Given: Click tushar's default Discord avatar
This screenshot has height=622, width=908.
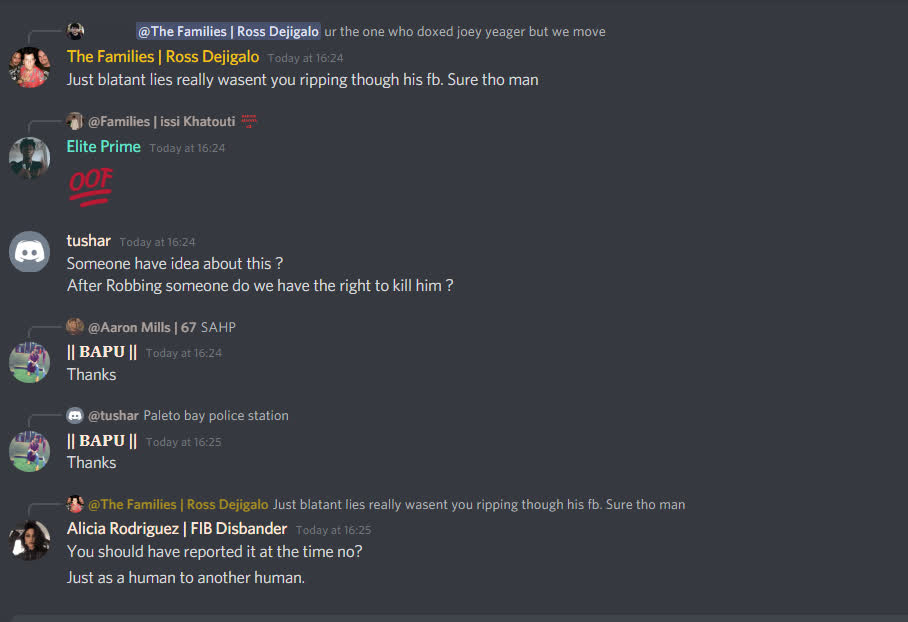Looking at the screenshot, I should (x=29, y=250).
